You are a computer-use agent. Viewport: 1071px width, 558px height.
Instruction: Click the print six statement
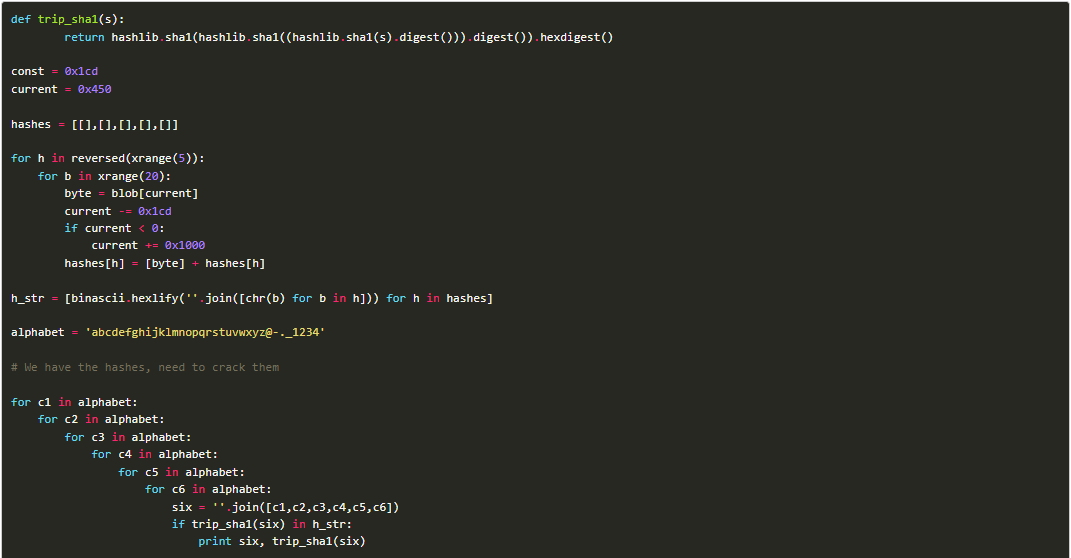click(x=281, y=541)
